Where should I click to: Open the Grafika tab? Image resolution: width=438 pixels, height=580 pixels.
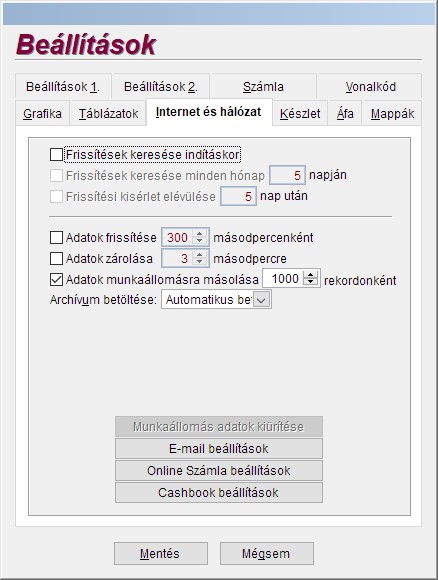[x=43, y=114]
